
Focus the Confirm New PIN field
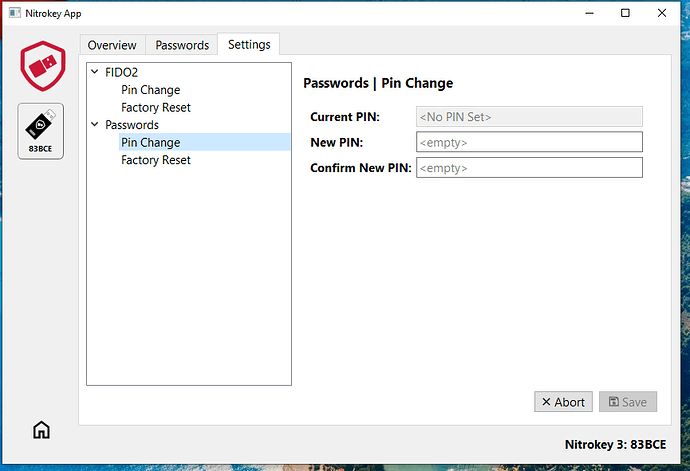coord(529,168)
